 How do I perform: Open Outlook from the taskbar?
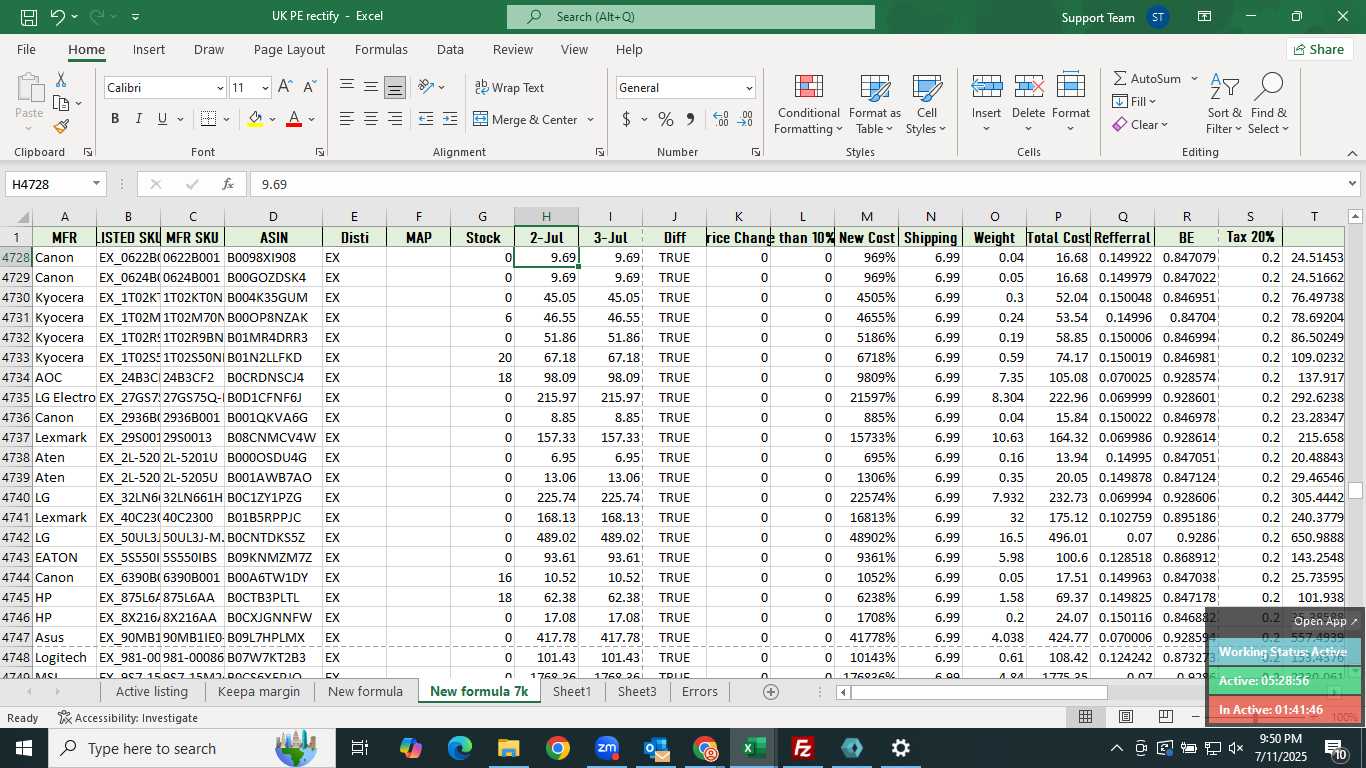click(656, 748)
